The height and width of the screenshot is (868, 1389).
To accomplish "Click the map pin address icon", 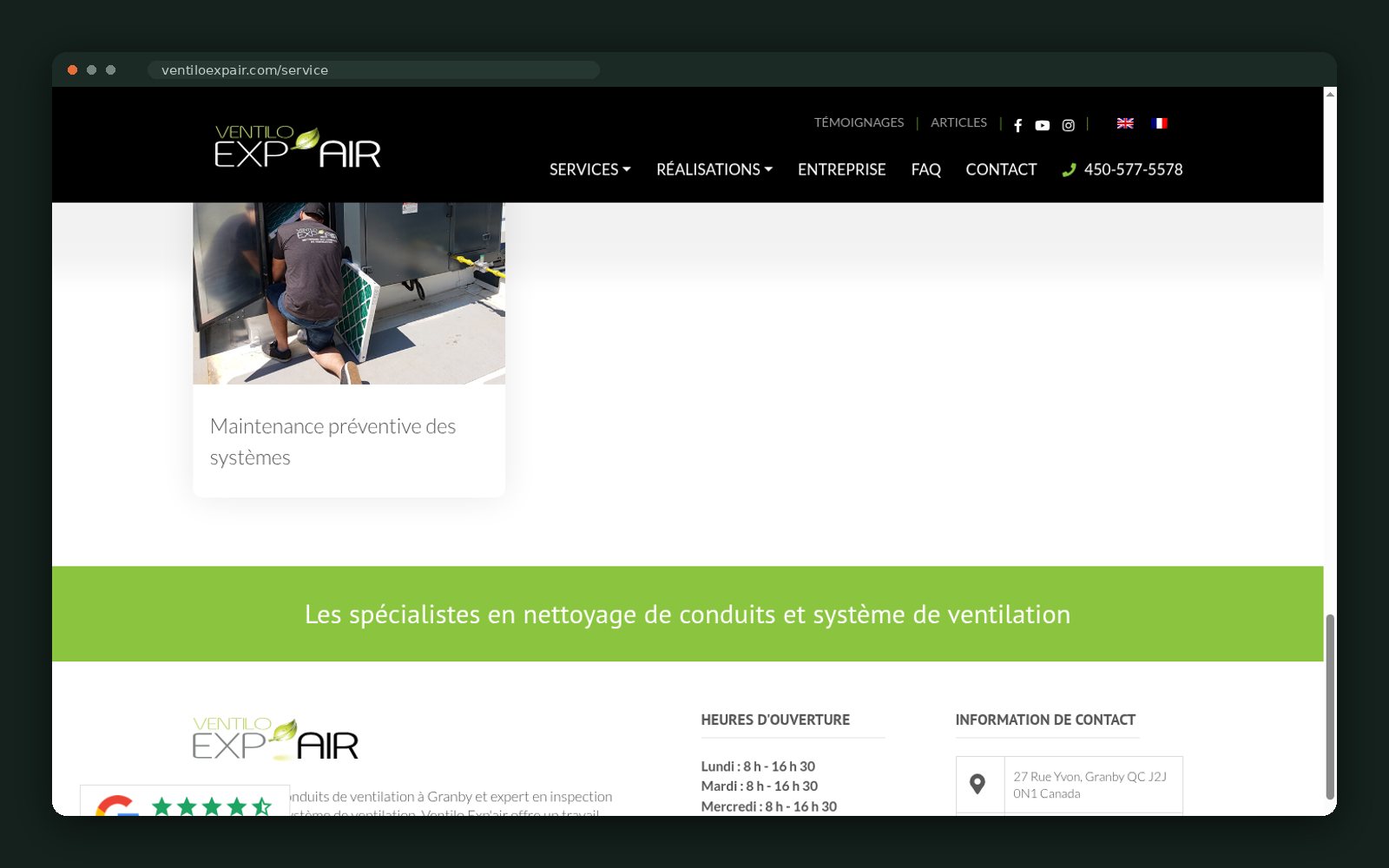I will click(978, 784).
